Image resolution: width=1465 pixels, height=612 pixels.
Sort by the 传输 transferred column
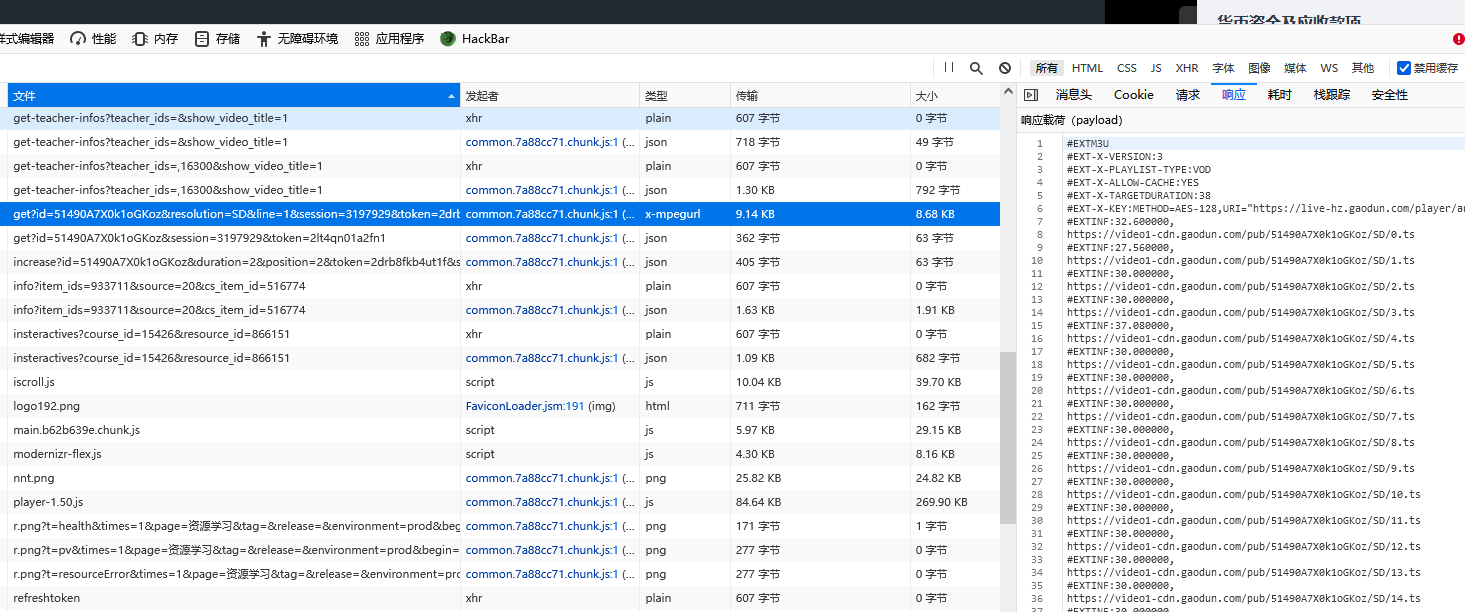820,96
